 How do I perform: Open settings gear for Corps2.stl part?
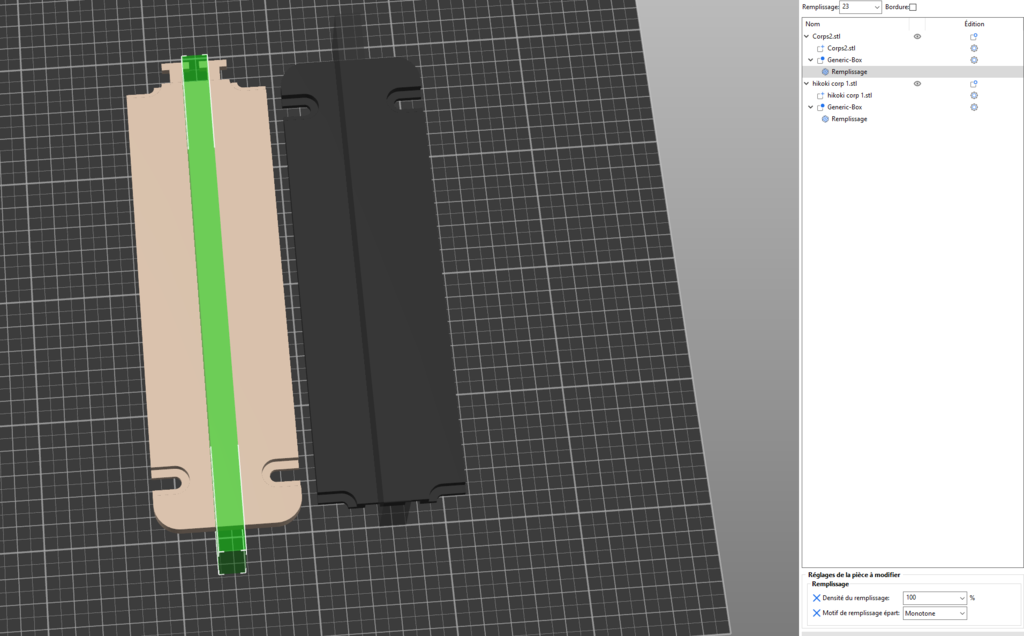coord(973,48)
